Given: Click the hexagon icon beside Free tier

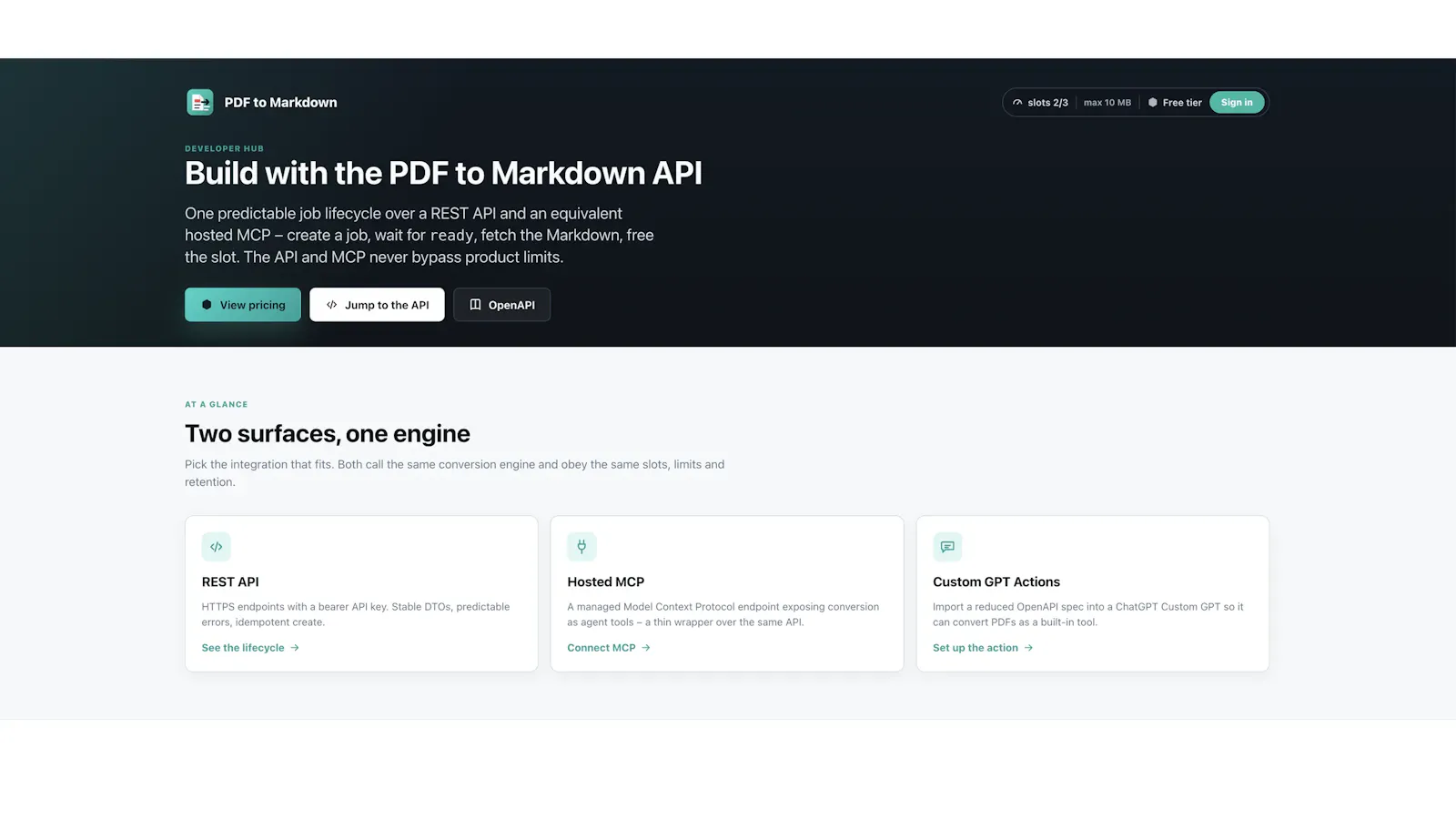Looking at the screenshot, I should point(1153,103).
